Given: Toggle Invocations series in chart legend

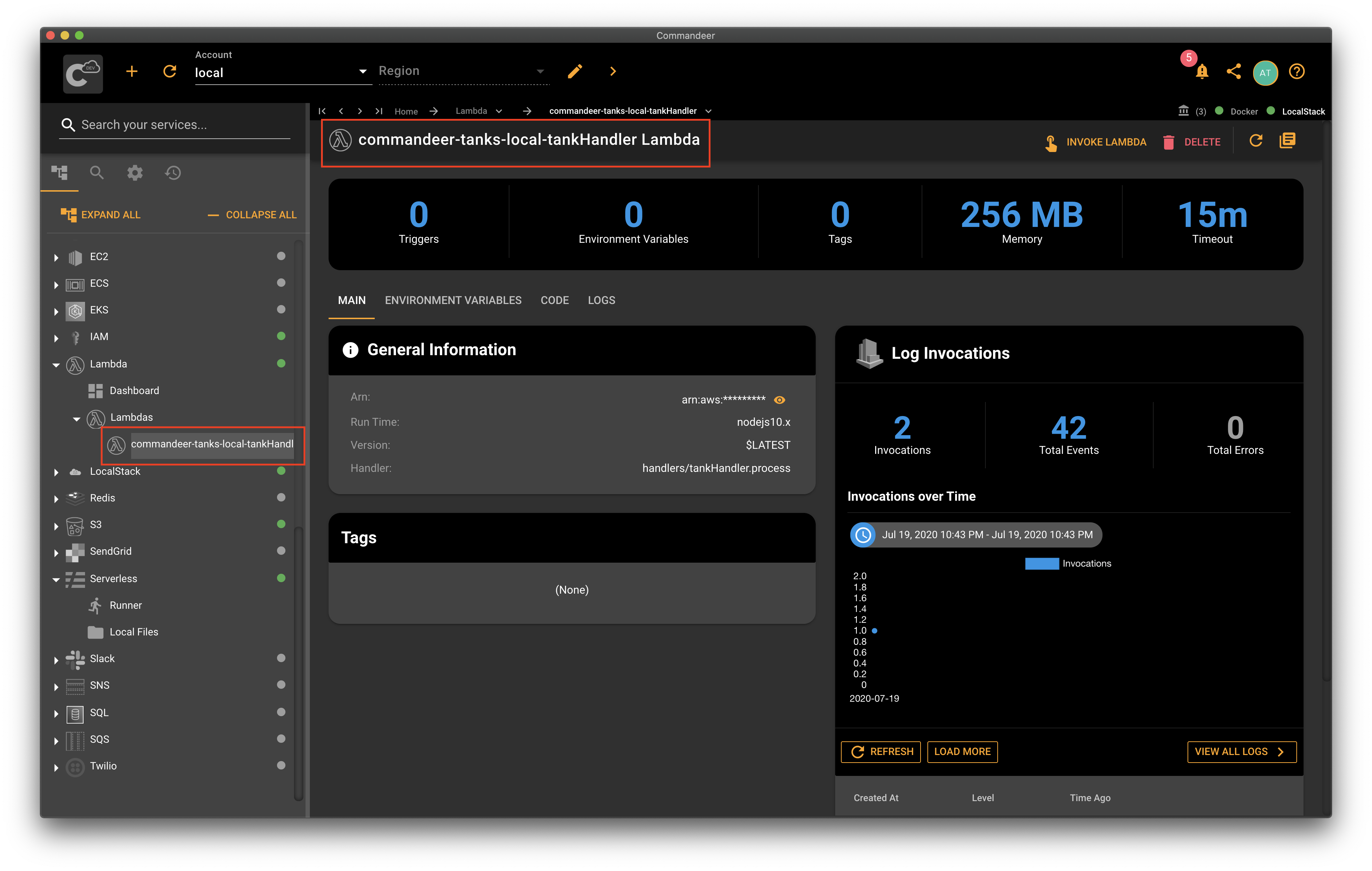Looking at the screenshot, I should 1068,563.
